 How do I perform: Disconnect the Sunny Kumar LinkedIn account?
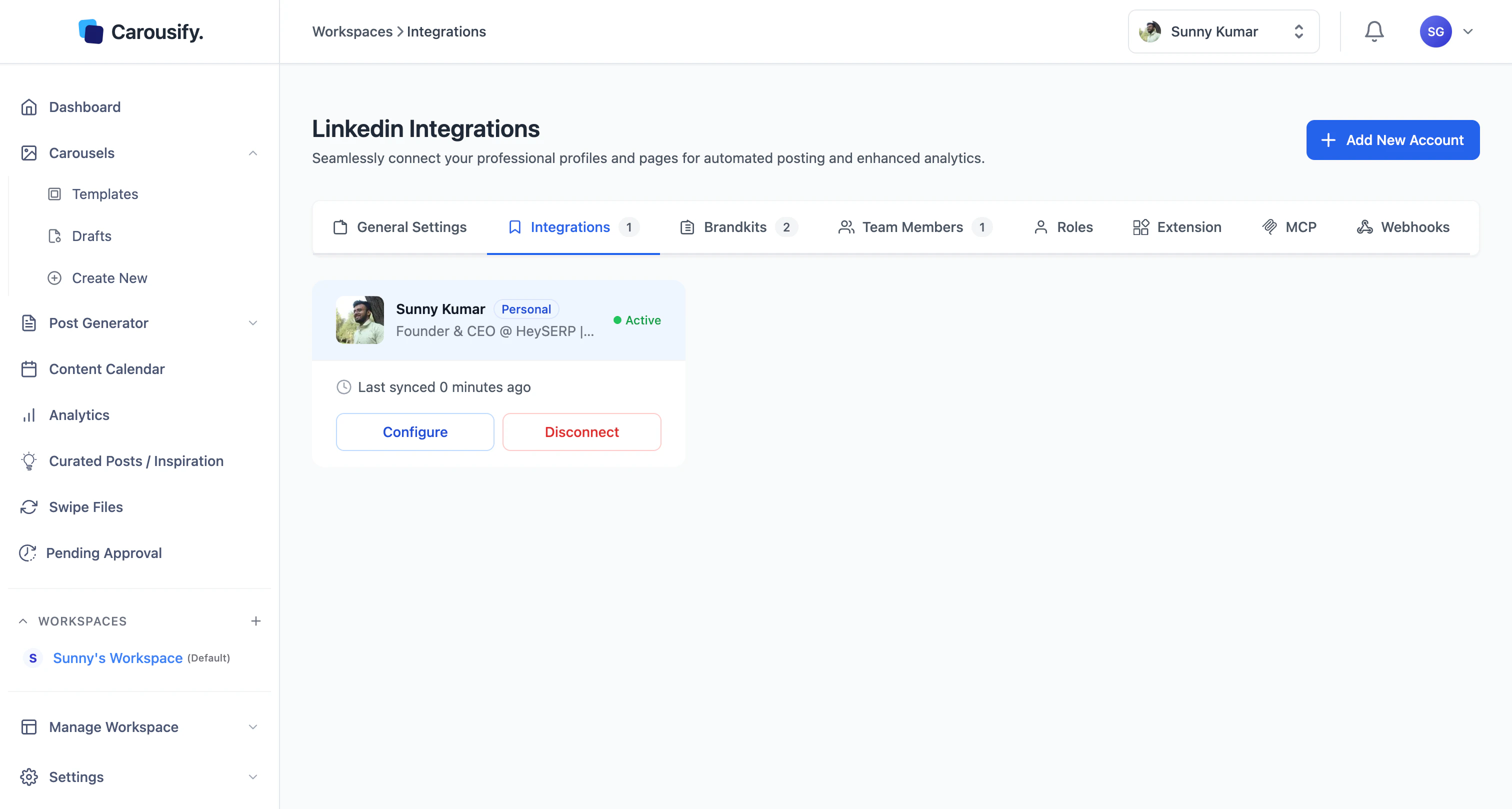point(581,432)
